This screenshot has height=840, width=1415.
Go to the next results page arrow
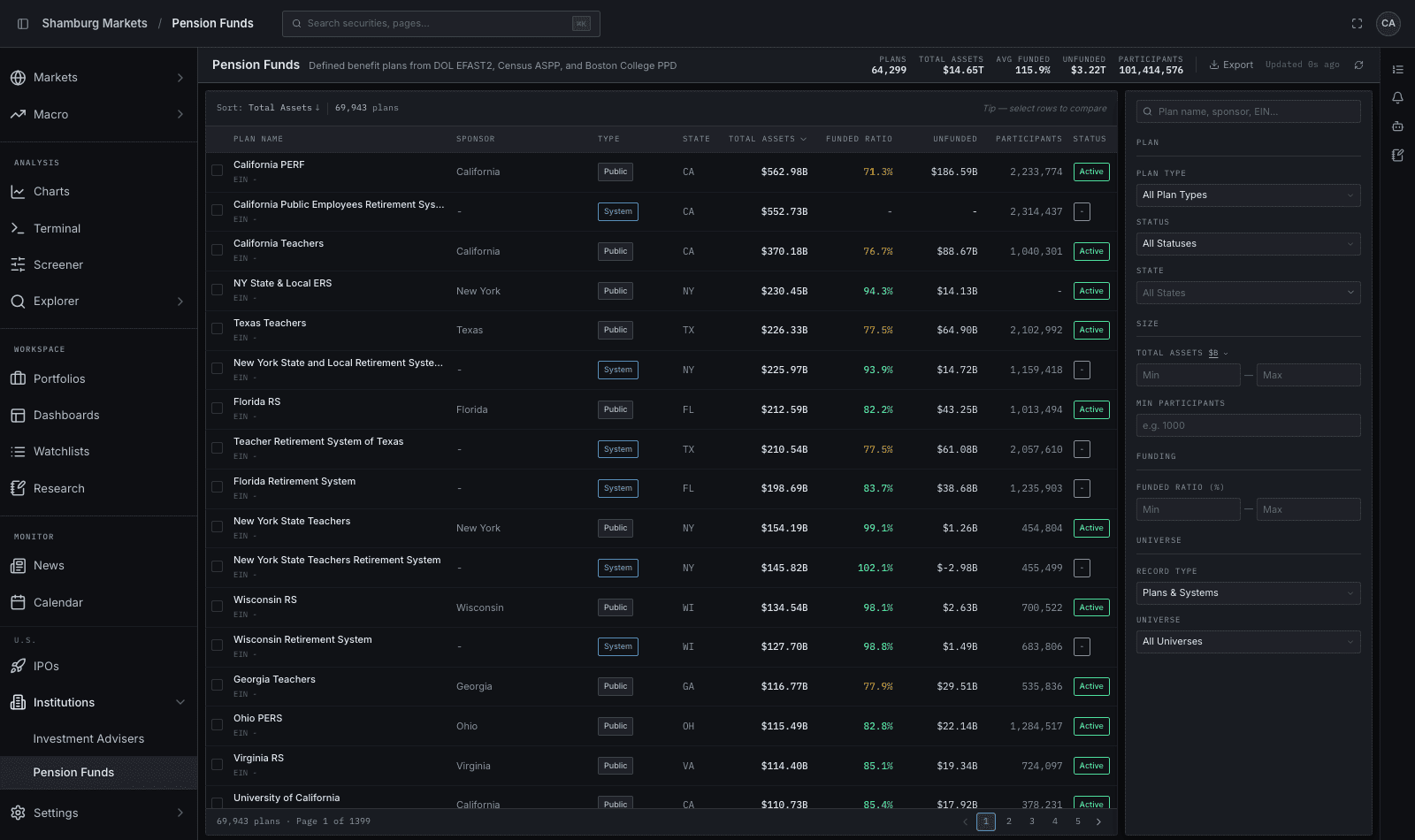tap(1099, 821)
